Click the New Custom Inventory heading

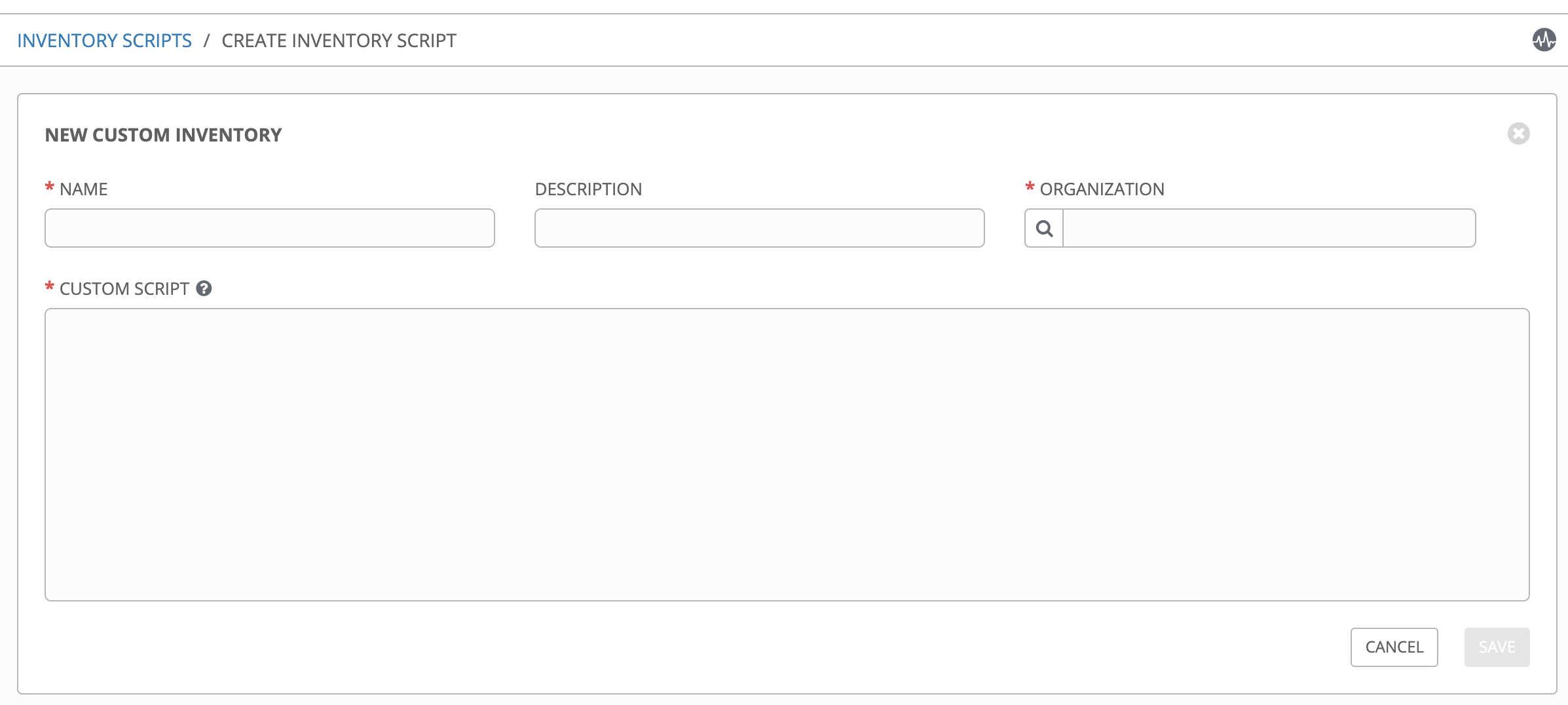point(163,135)
